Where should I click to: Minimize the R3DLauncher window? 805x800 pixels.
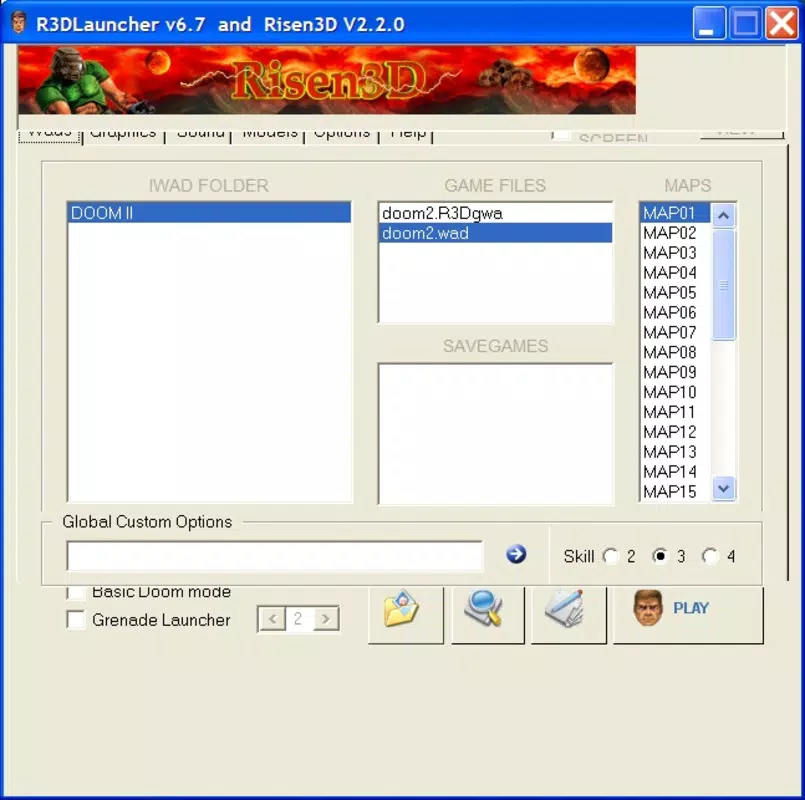(x=709, y=23)
